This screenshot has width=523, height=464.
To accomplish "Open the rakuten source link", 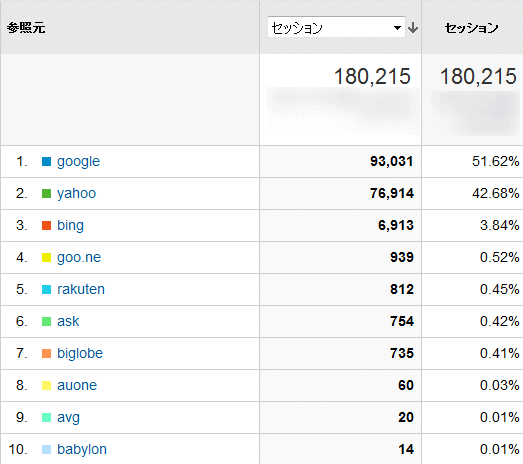I will coord(81,289).
